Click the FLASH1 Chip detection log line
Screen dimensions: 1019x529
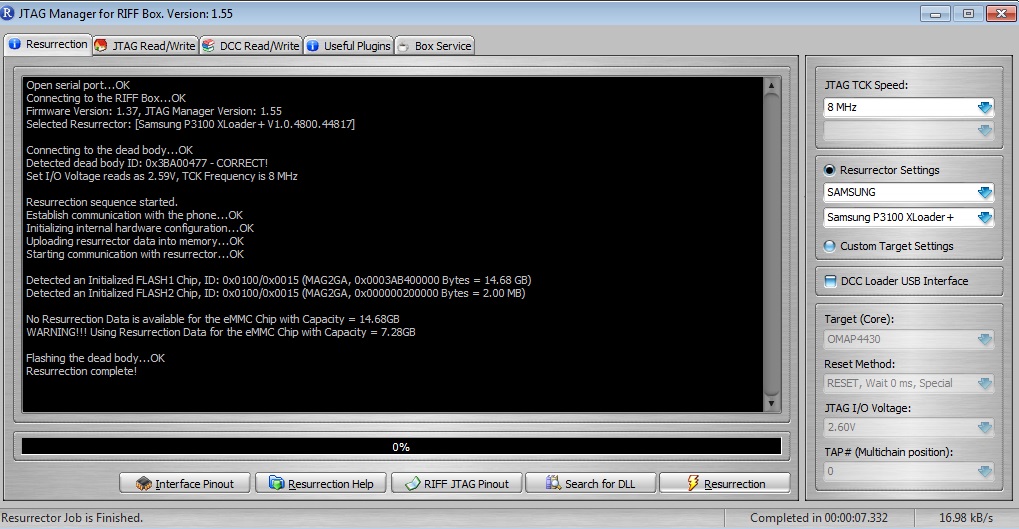click(x=279, y=280)
